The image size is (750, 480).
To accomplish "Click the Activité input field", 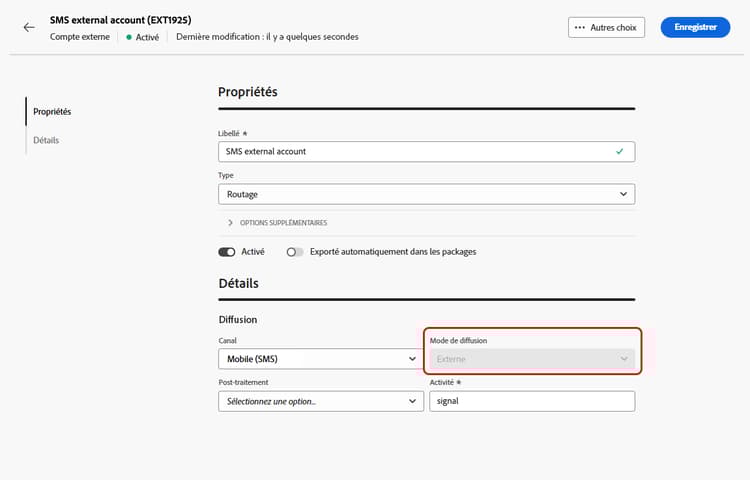I will coord(532,401).
